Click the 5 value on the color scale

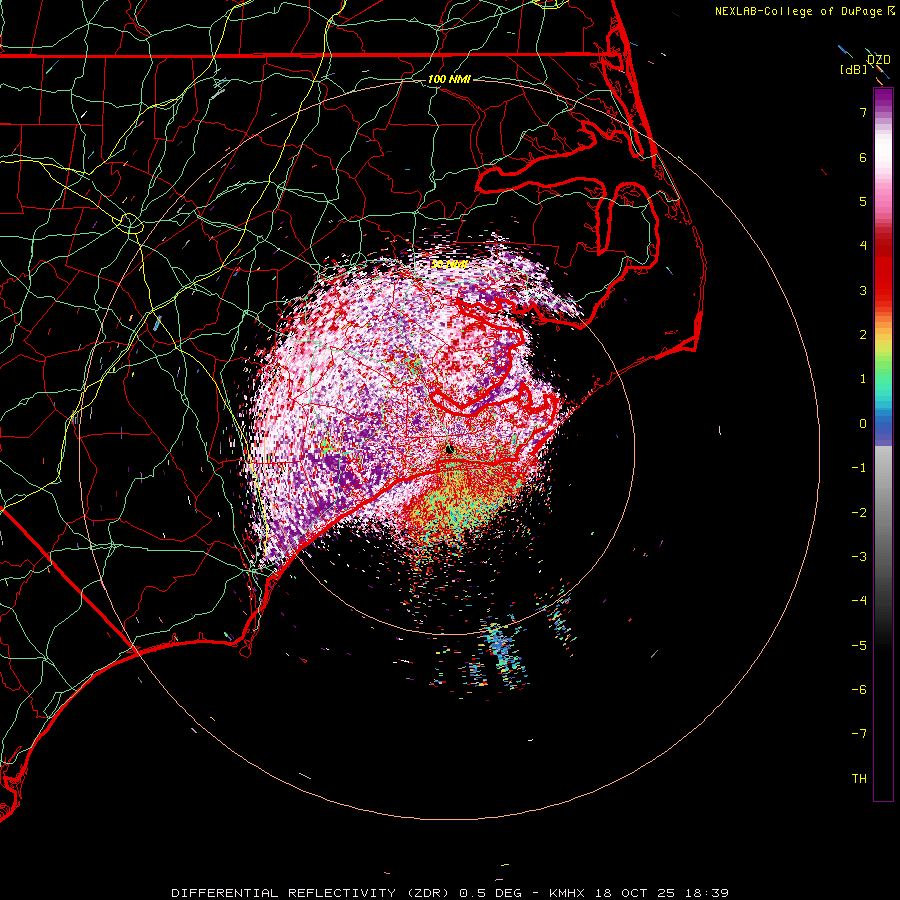[x=863, y=201]
